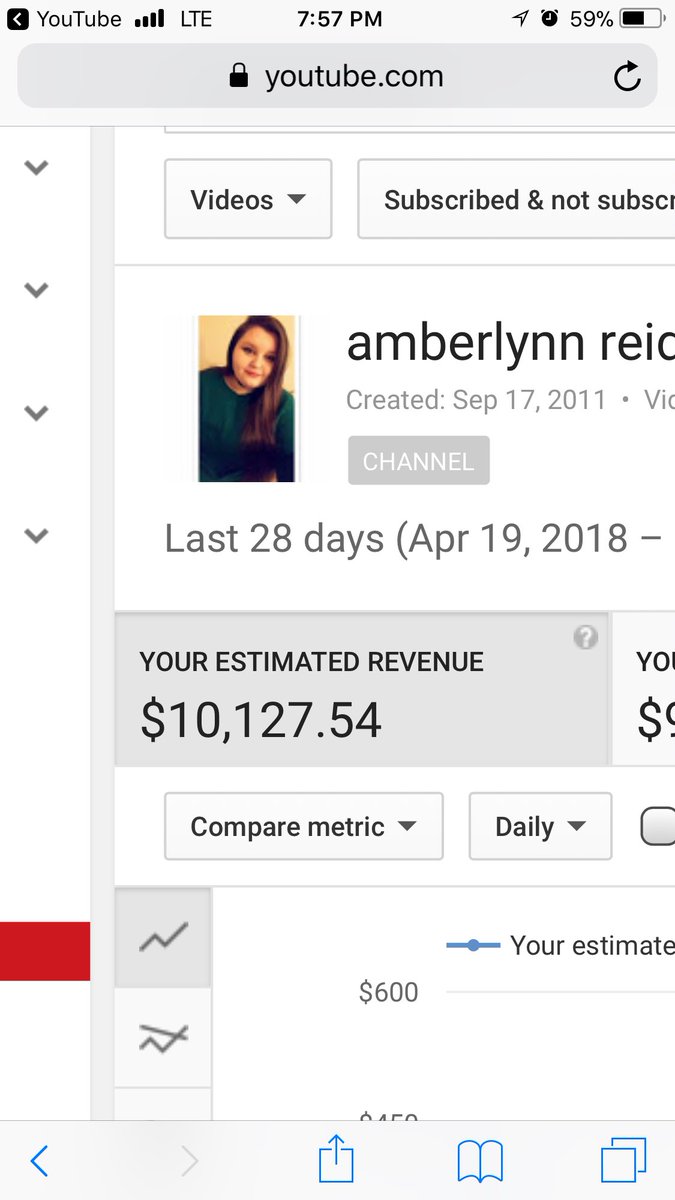Open Safari bookmarks book icon
Screen dimensions: 675x1200
coord(480,1162)
